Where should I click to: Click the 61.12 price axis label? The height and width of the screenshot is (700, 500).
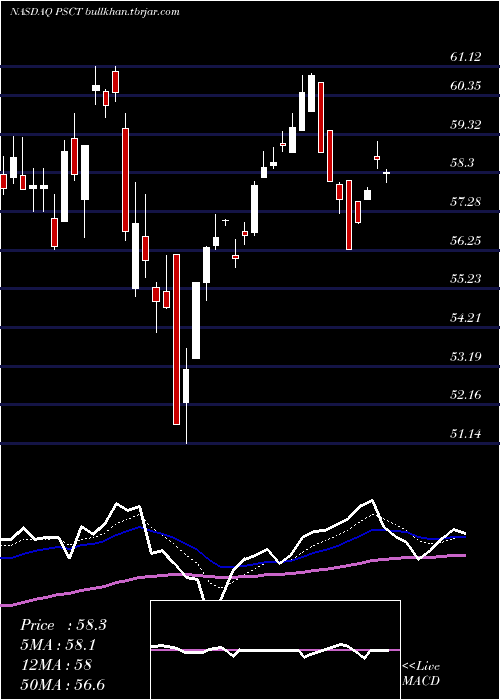click(466, 57)
